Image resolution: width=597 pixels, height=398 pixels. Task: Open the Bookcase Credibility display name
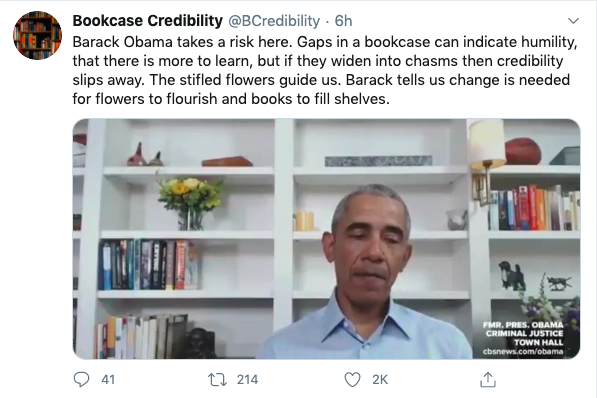pos(148,21)
